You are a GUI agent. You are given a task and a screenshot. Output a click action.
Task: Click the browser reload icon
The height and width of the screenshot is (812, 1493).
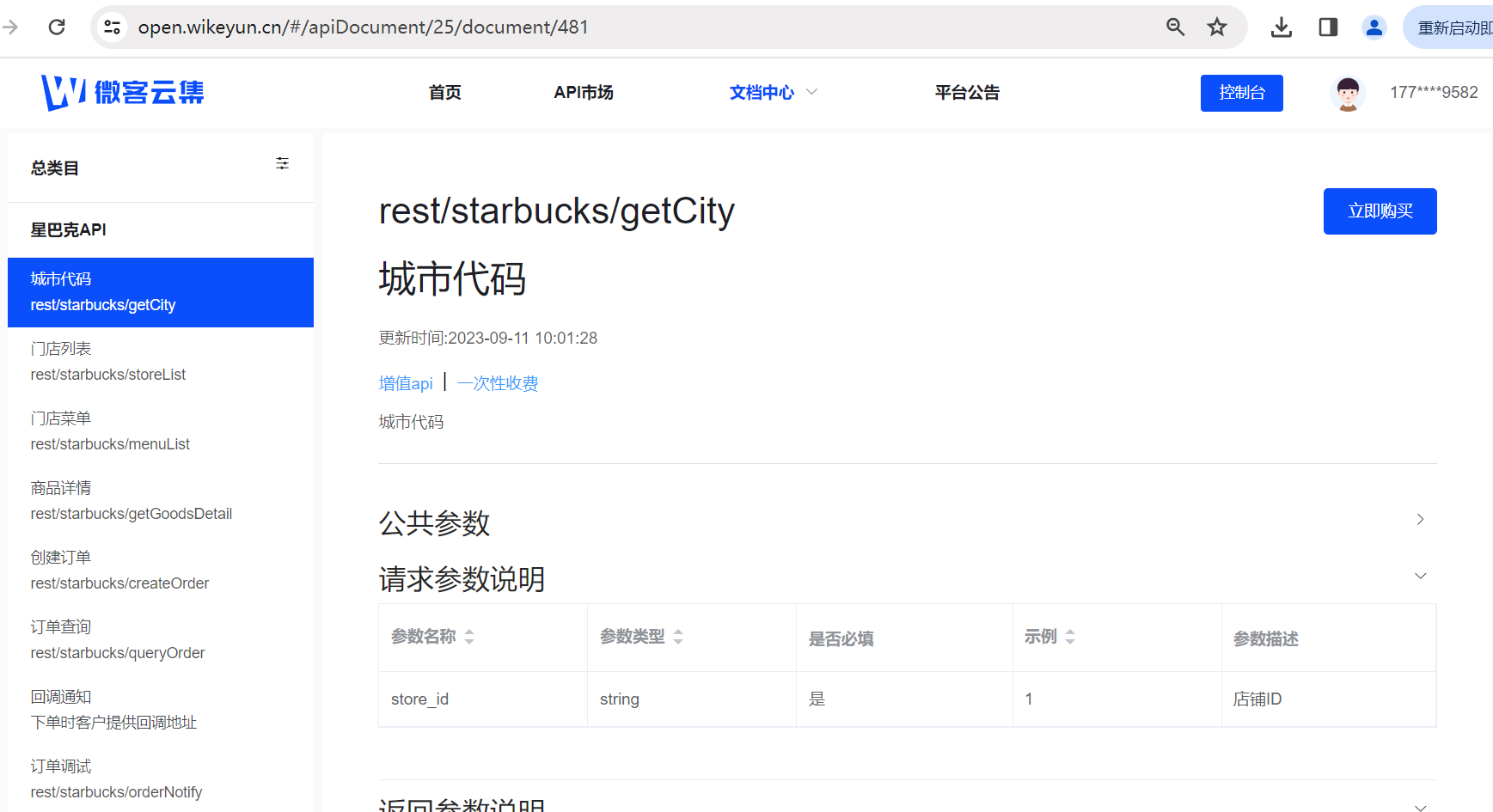pyautogui.click(x=57, y=27)
